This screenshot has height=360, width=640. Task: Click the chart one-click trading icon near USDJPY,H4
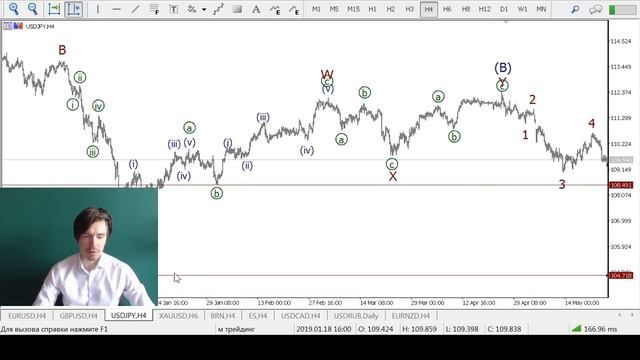tap(7, 26)
